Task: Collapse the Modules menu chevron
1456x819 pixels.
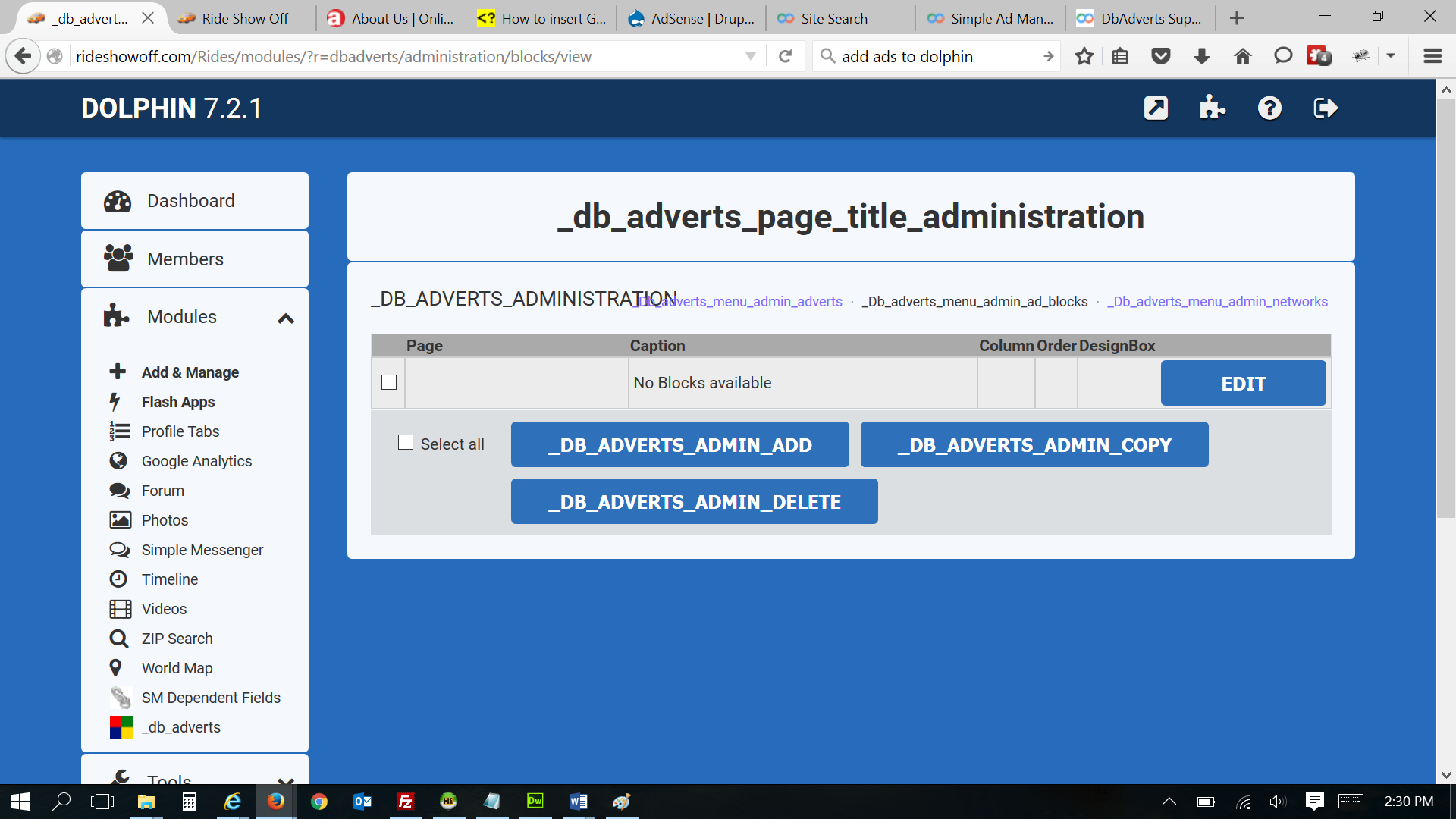Action: tap(286, 318)
